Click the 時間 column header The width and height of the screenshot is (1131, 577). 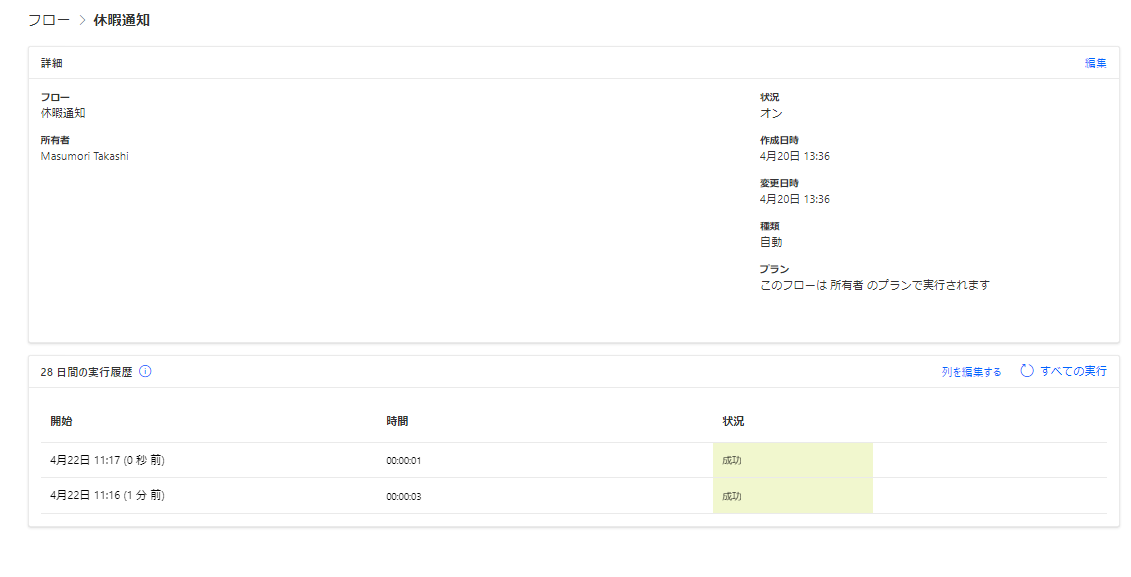397,421
